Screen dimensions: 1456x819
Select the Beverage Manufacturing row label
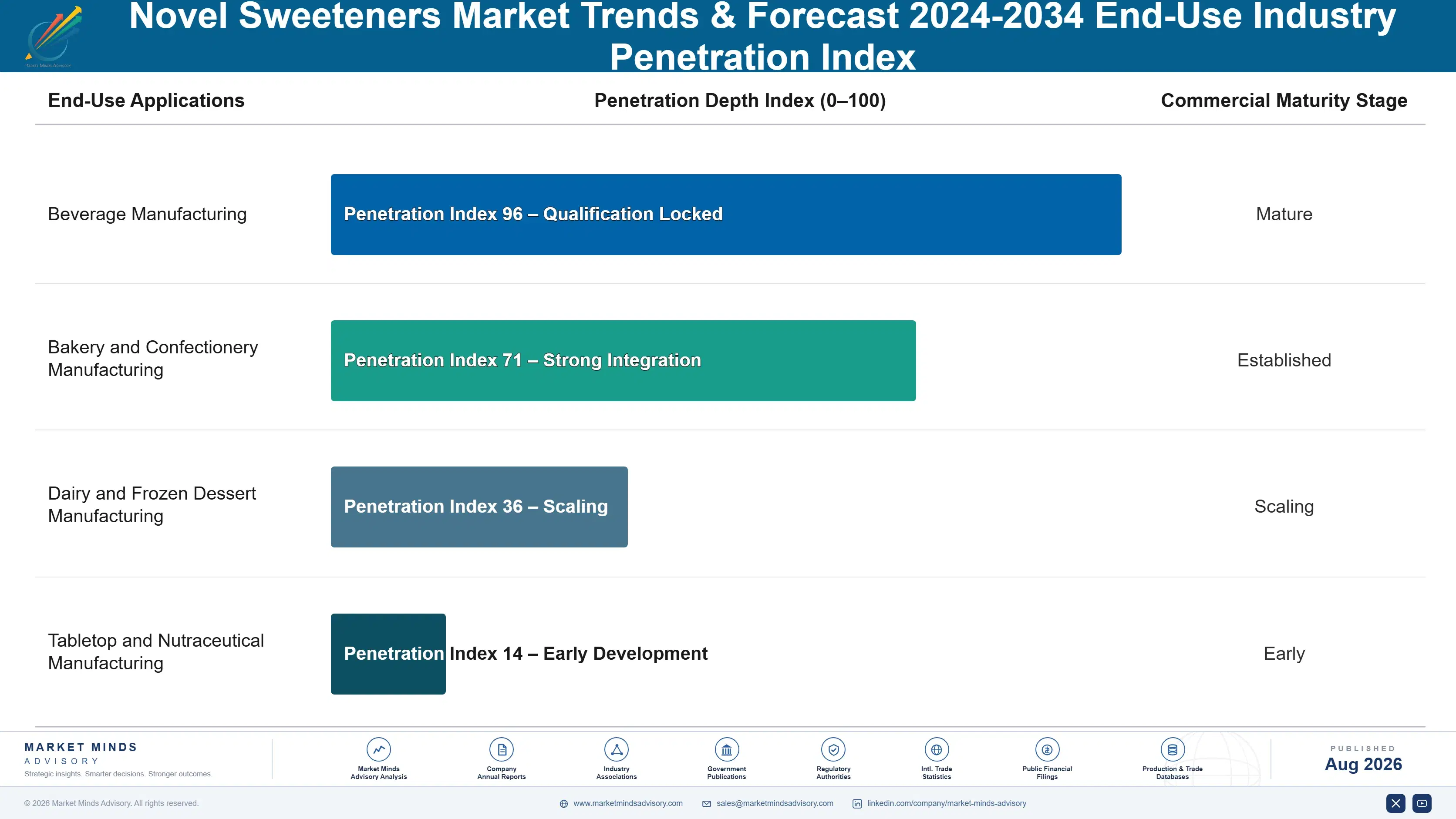[x=147, y=214]
